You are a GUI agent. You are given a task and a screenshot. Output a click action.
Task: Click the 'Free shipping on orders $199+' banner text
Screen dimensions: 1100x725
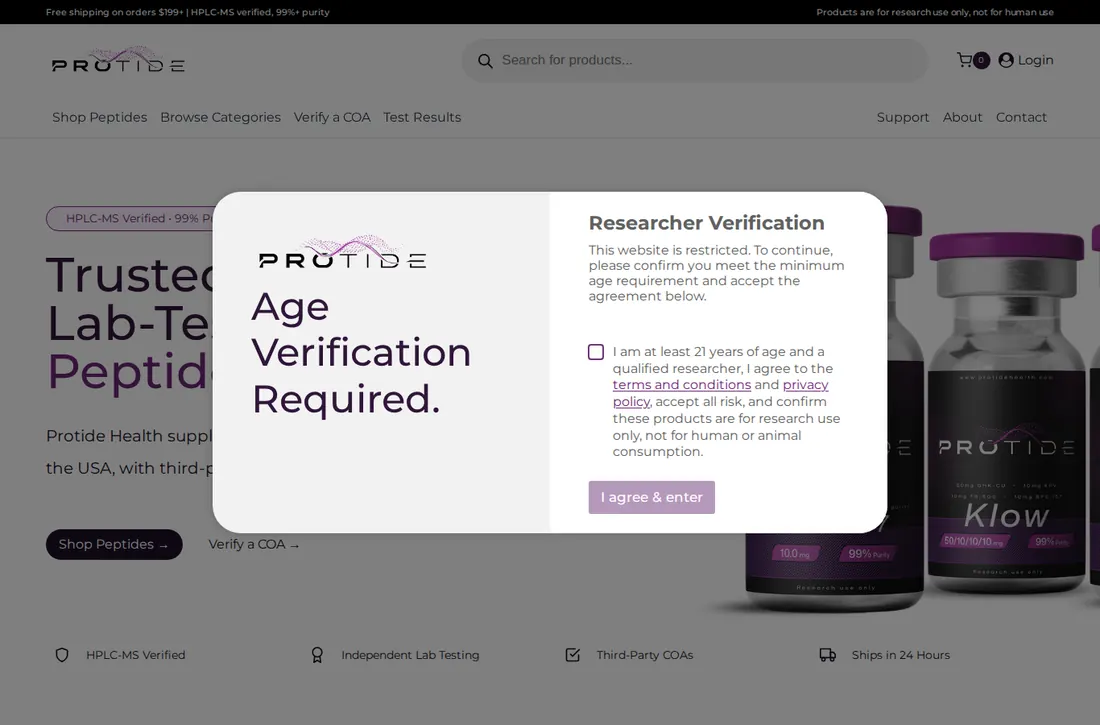tap(114, 12)
